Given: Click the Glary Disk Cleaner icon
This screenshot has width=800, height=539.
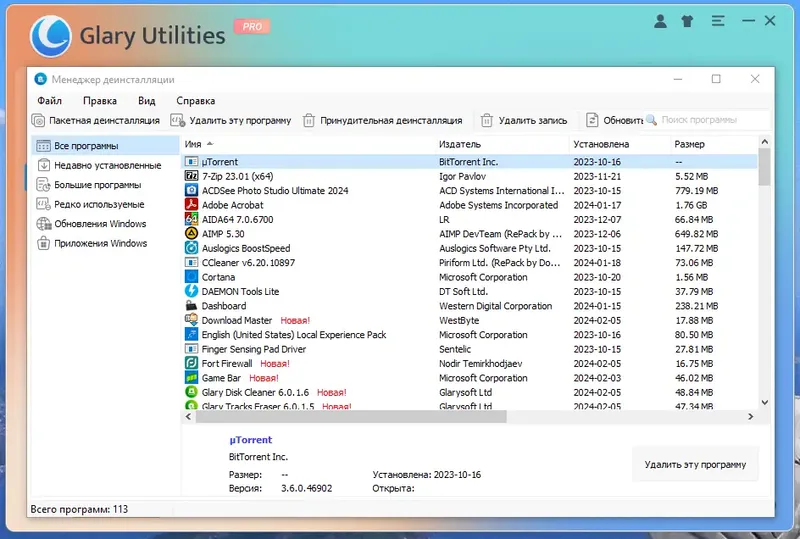Looking at the screenshot, I should coord(191,392).
